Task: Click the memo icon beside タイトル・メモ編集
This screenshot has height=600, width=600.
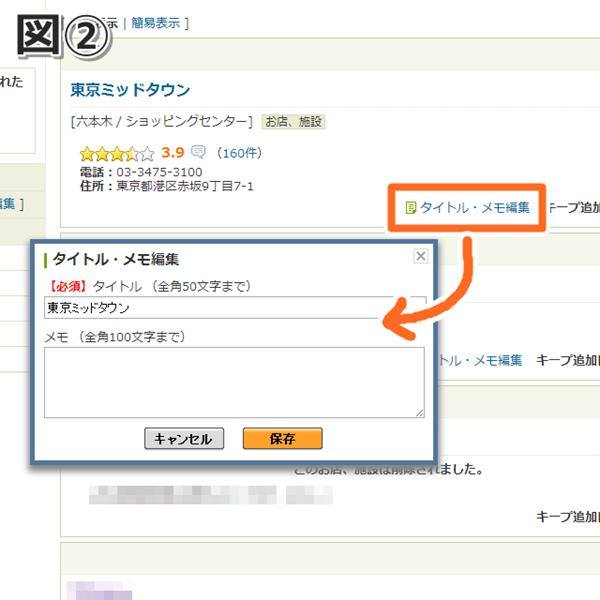Action: point(410,208)
